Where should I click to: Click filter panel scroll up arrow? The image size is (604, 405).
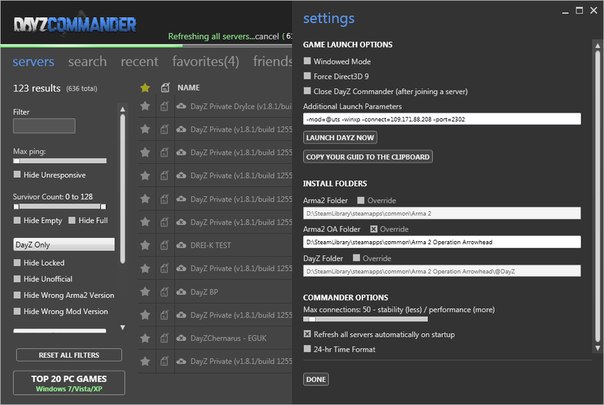point(122,109)
